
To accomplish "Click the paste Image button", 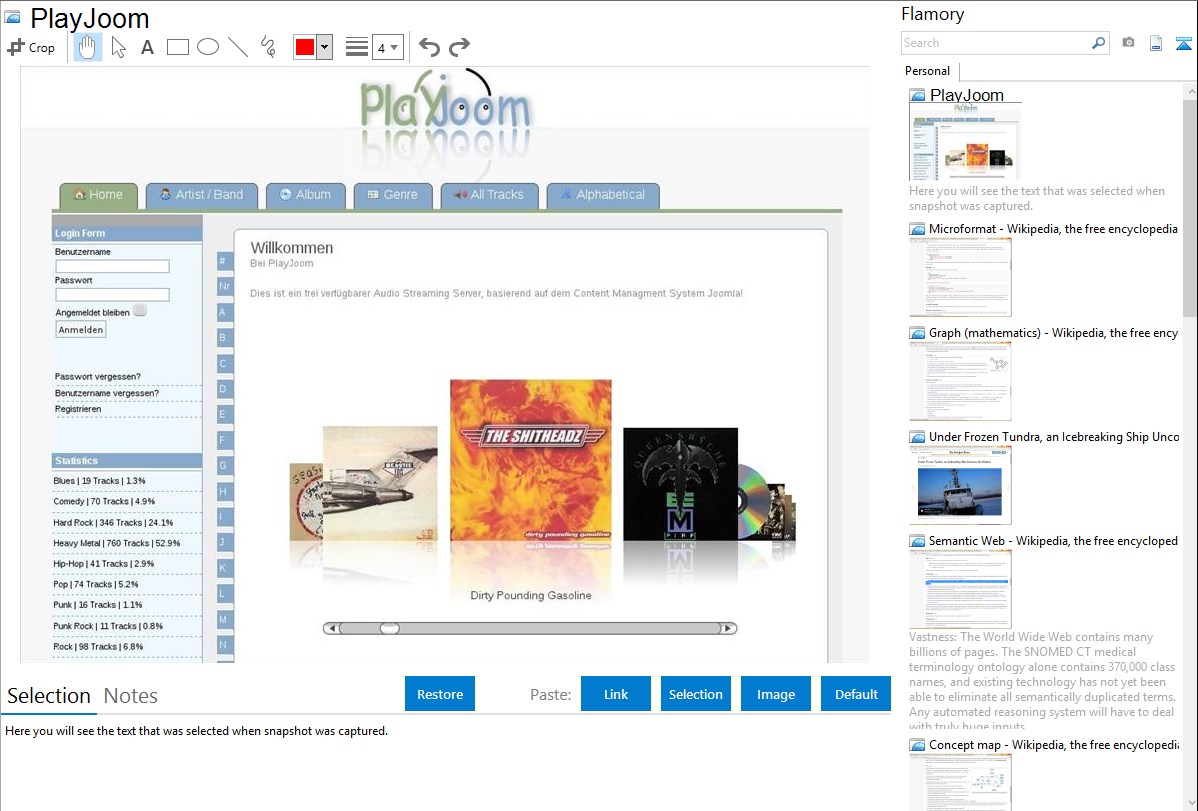I will 775,694.
